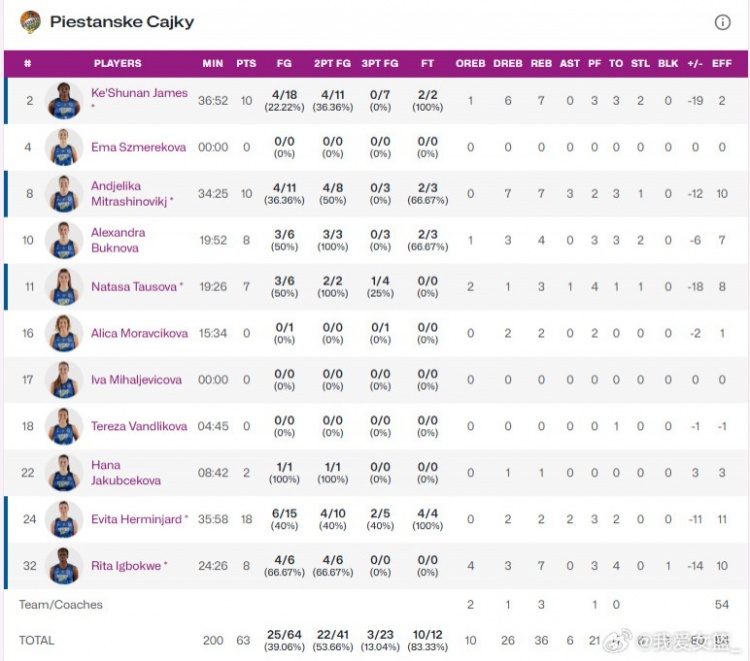Screen dimensions: 750x661
Task: Click the +/- column header
Action: tap(694, 63)
